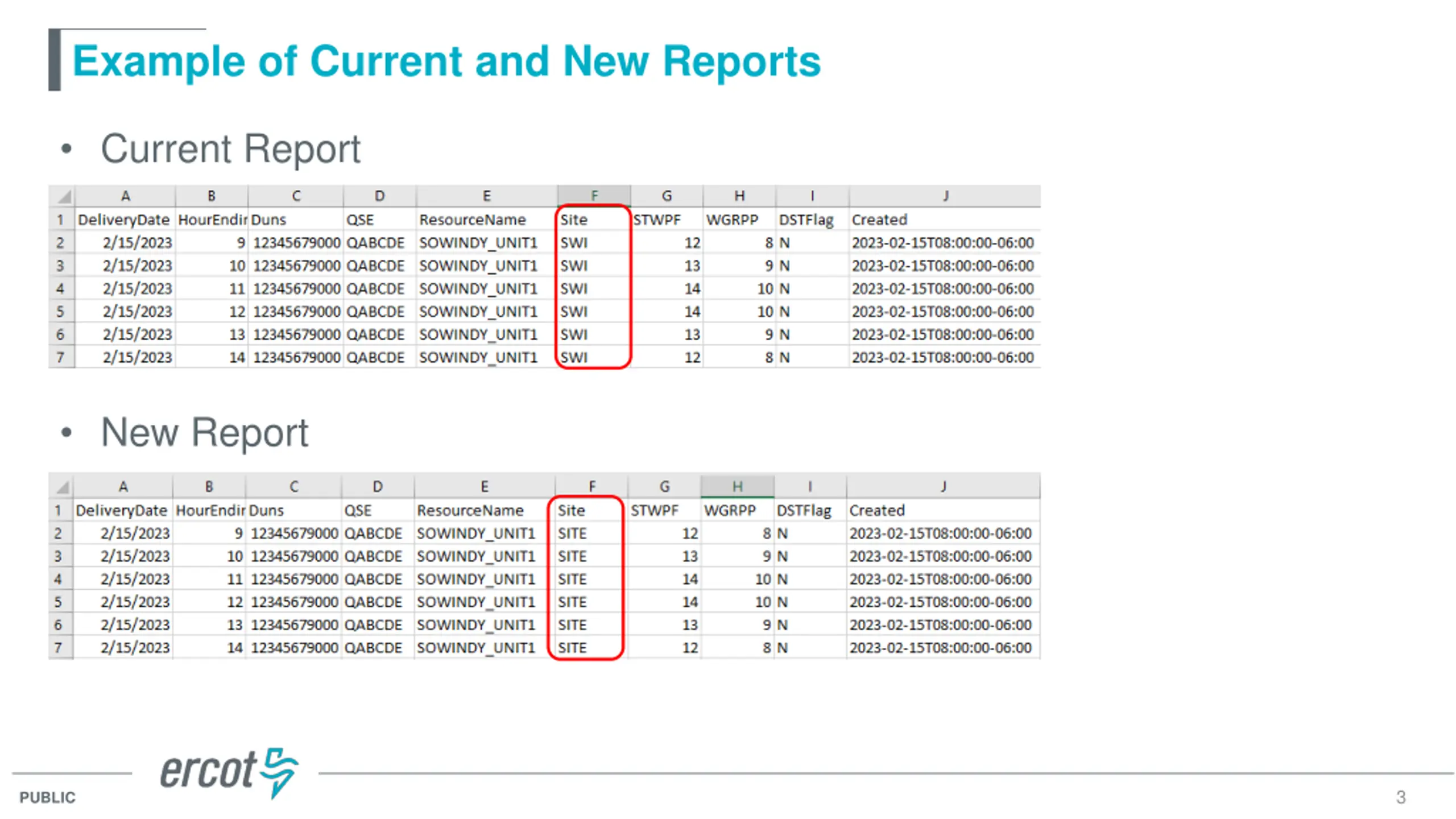
Task: Click HourEnding 14 cell in New Report
Action: click(x=209, y=647)
